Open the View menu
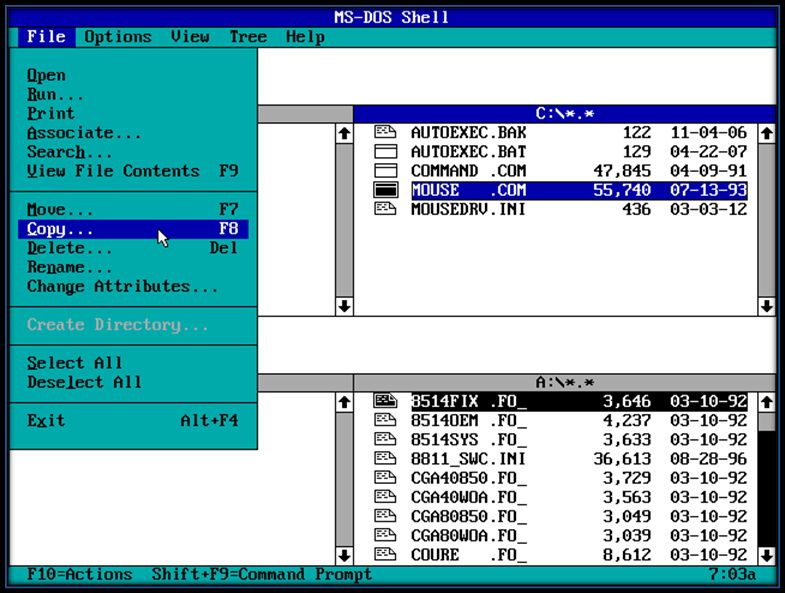The width and height of the screenshot is (785, 593). tap(190, 37)
